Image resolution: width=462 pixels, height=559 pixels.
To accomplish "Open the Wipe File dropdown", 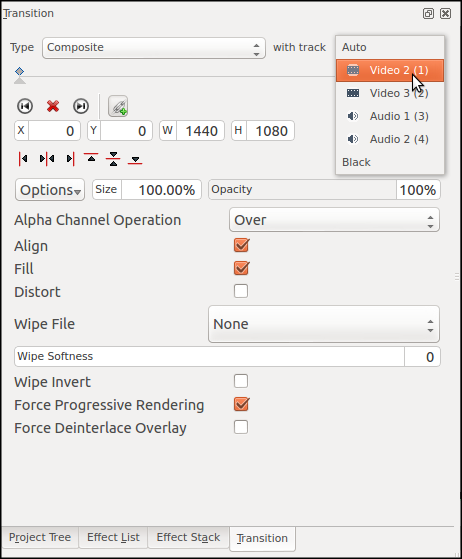I will 324,324.
